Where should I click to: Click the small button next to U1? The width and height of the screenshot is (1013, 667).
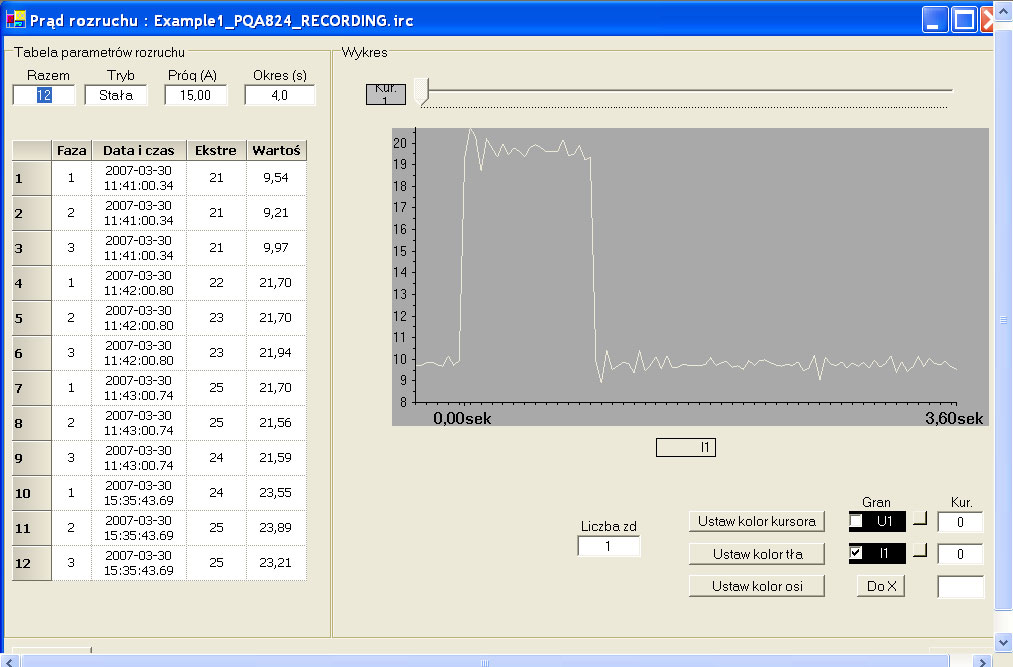pyautogui.click(x=921, y=518)
